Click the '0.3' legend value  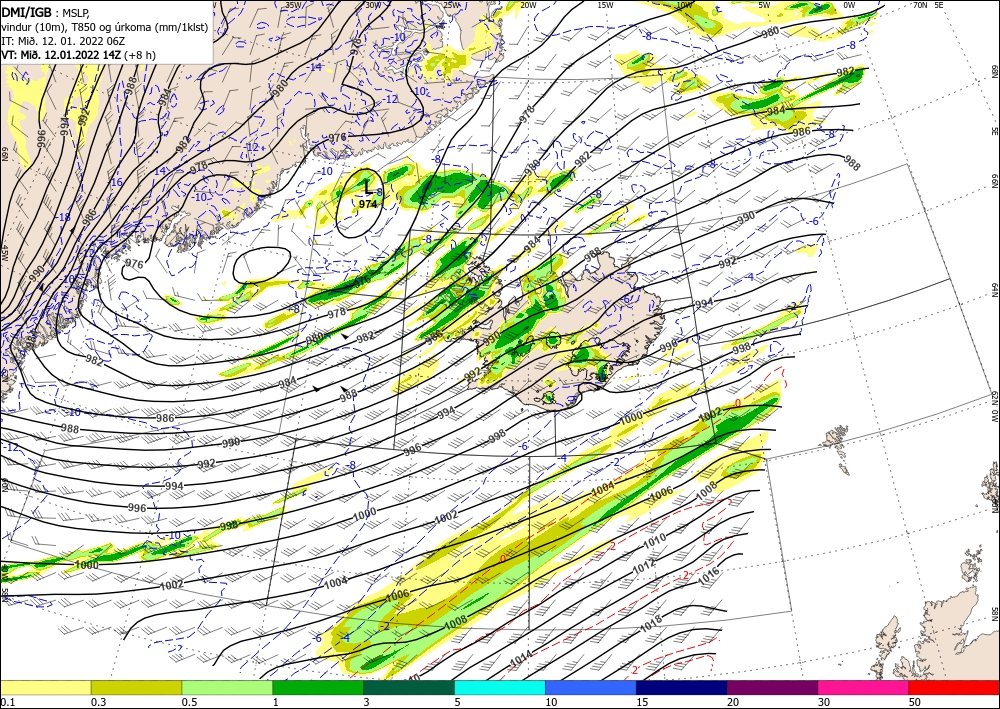98,702
